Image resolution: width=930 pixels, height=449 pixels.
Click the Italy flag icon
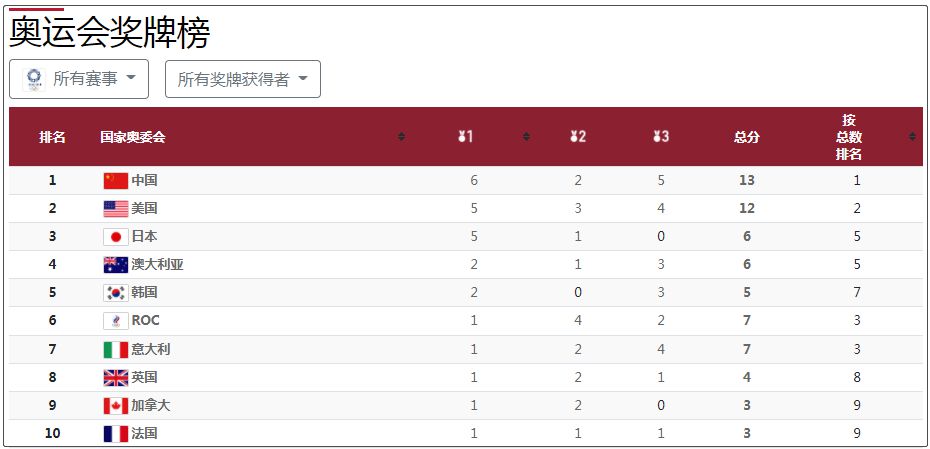click(116, 349)
